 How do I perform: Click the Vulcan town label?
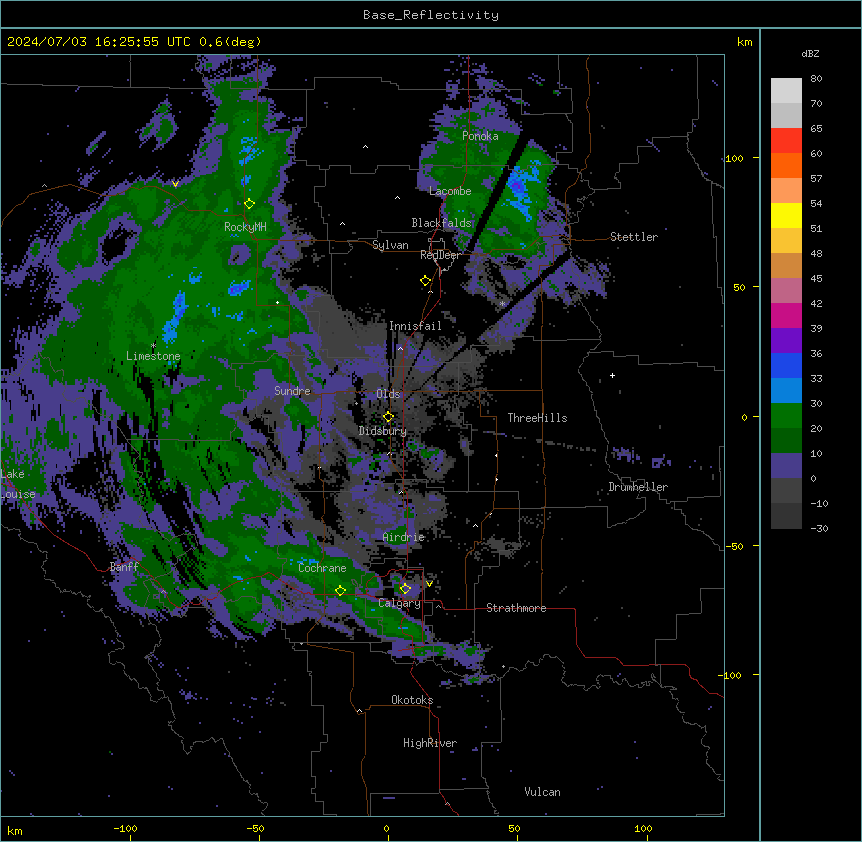(x=542, y=792)
